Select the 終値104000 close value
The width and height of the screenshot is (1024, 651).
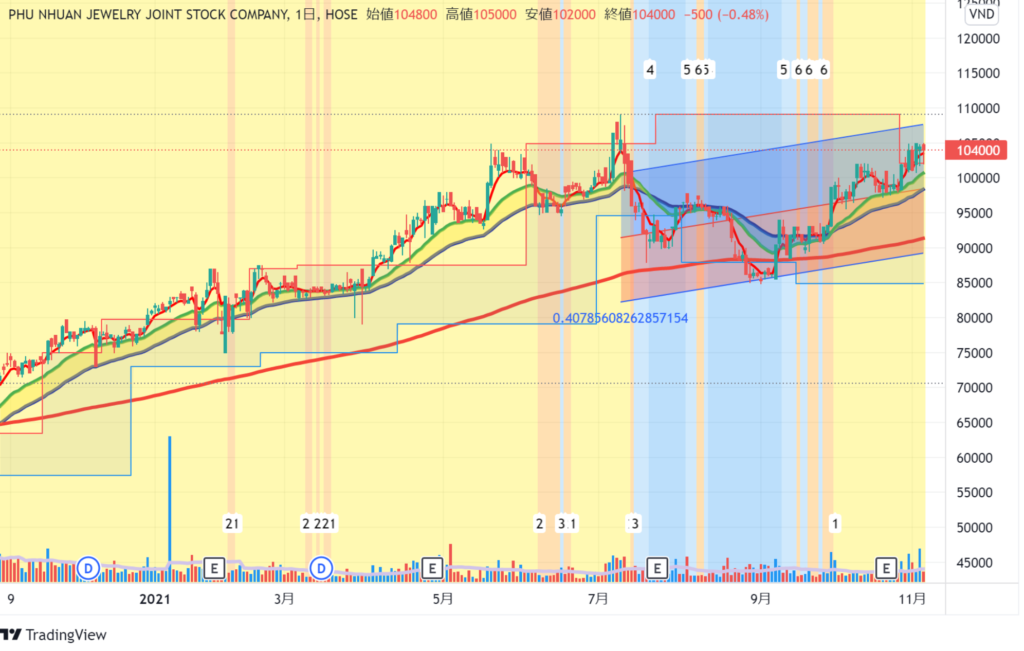tap(640, 14)
